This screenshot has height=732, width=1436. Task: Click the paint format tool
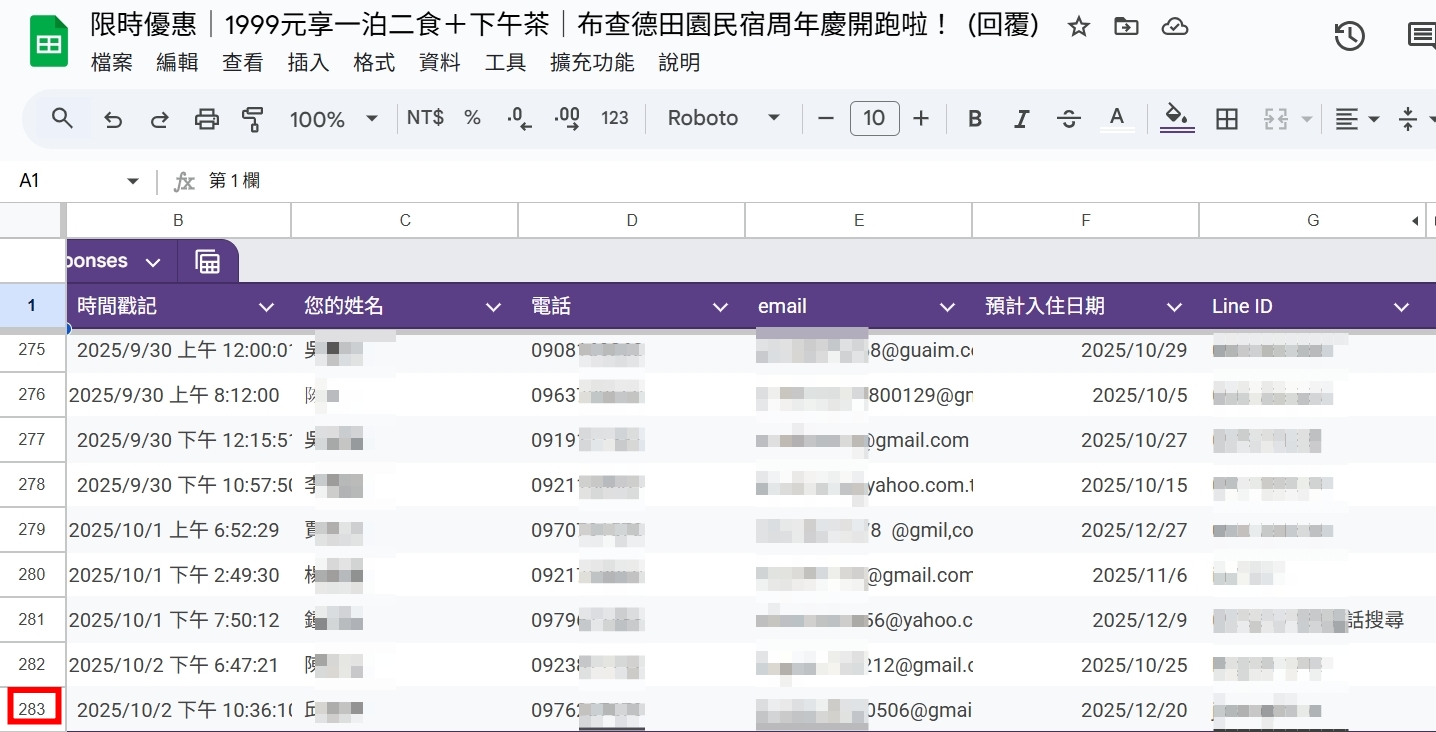pyautogui.click(x=253, y=118)
